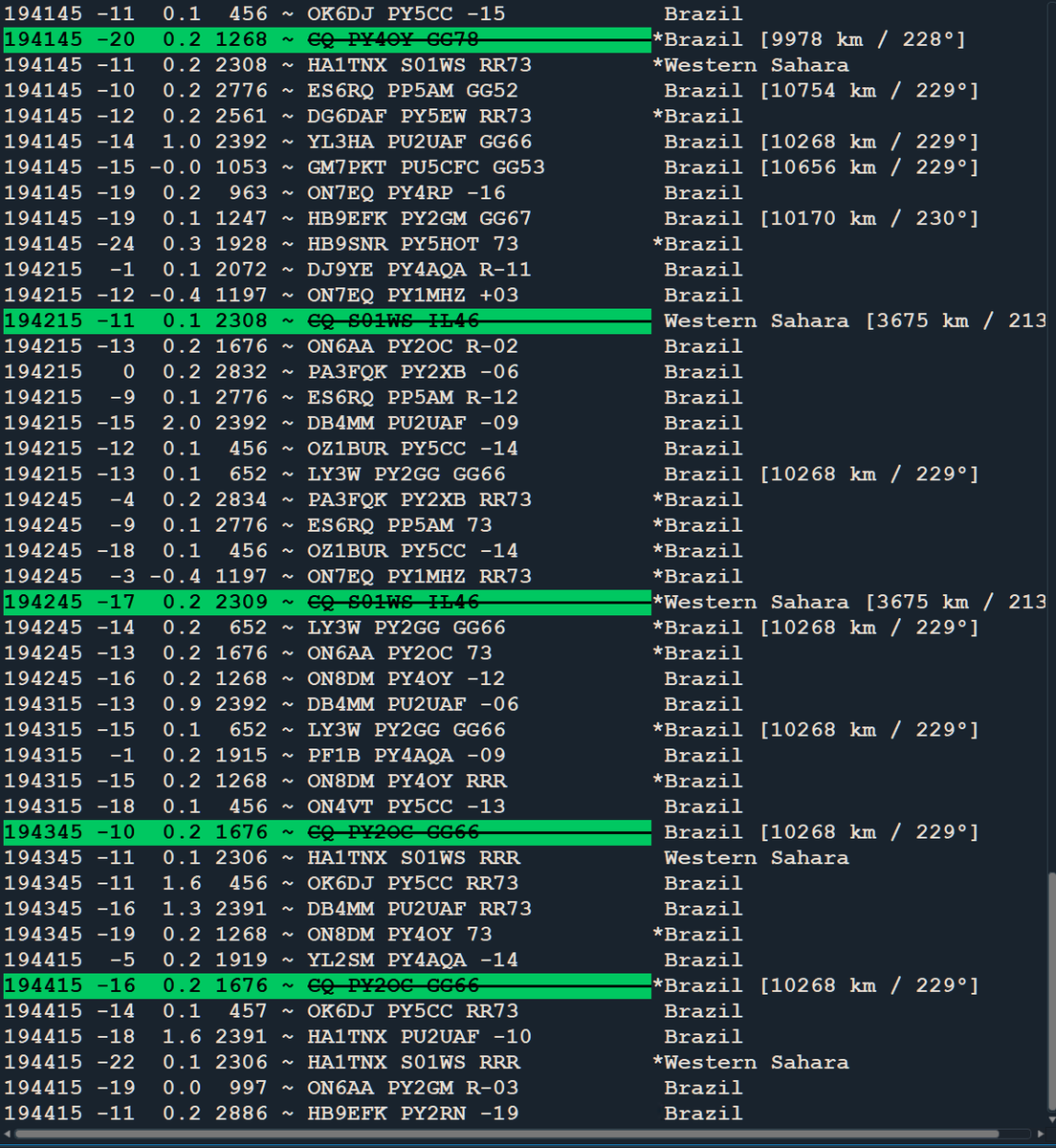
Task: Select the DB4MM PU2UAF -06 row
Action: [524, 704]
